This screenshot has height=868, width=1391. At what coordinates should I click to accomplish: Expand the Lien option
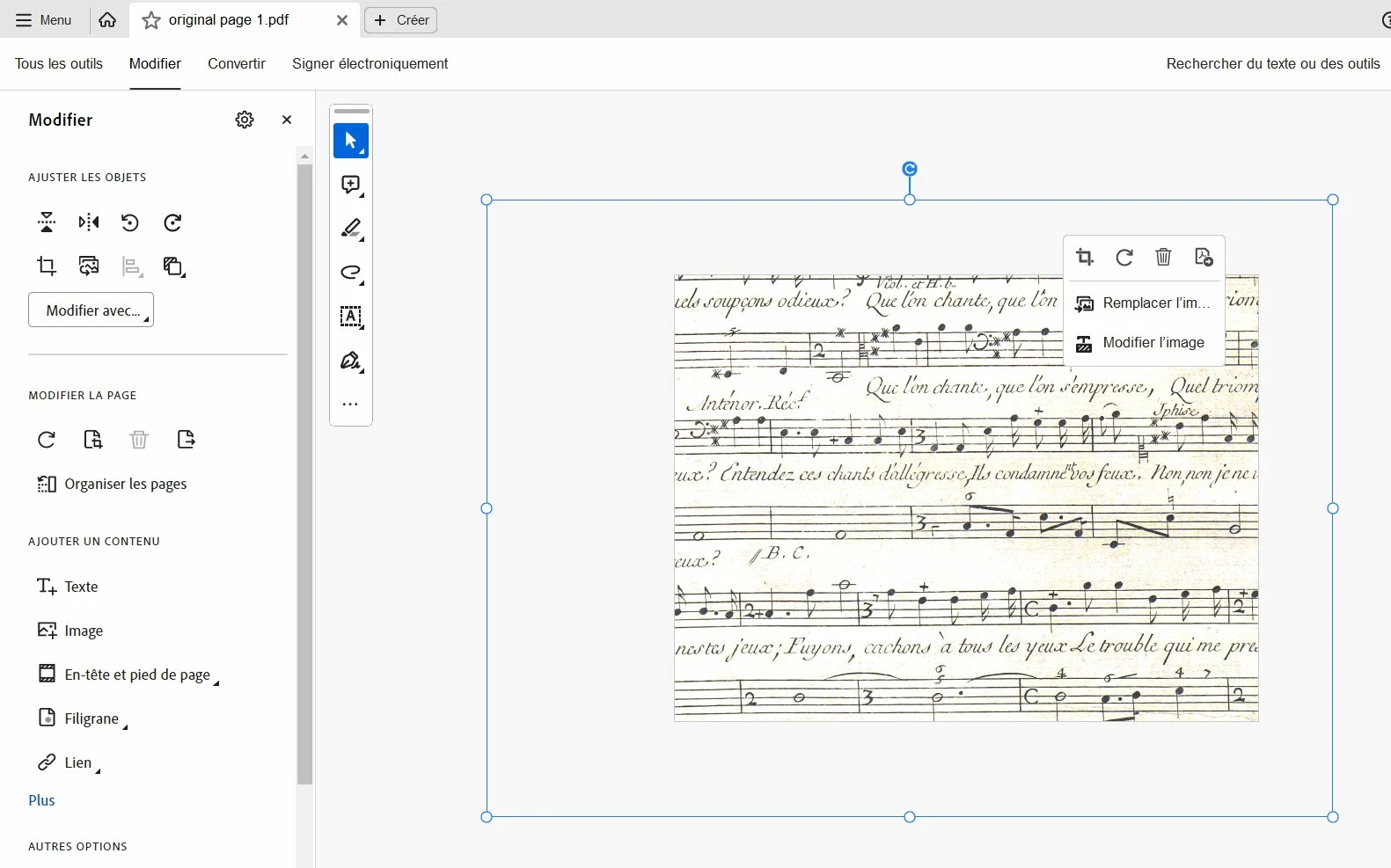(69, 762)
